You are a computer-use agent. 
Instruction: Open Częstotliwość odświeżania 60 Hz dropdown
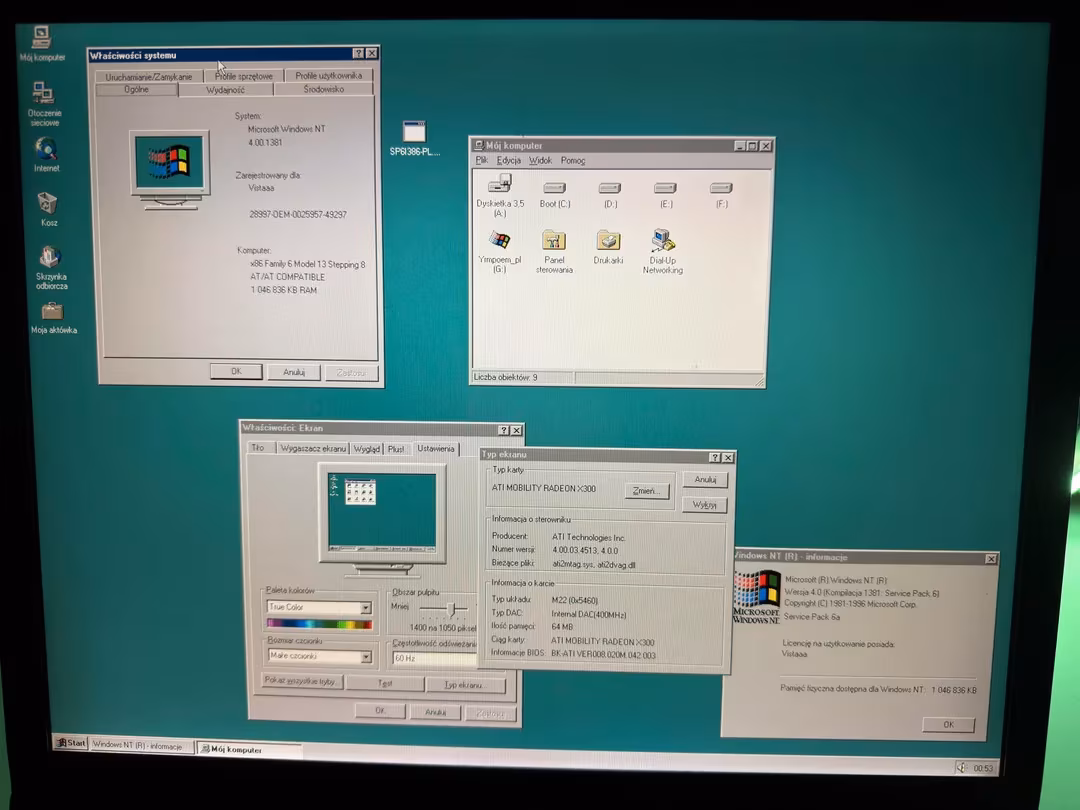[x=434, y=658]
